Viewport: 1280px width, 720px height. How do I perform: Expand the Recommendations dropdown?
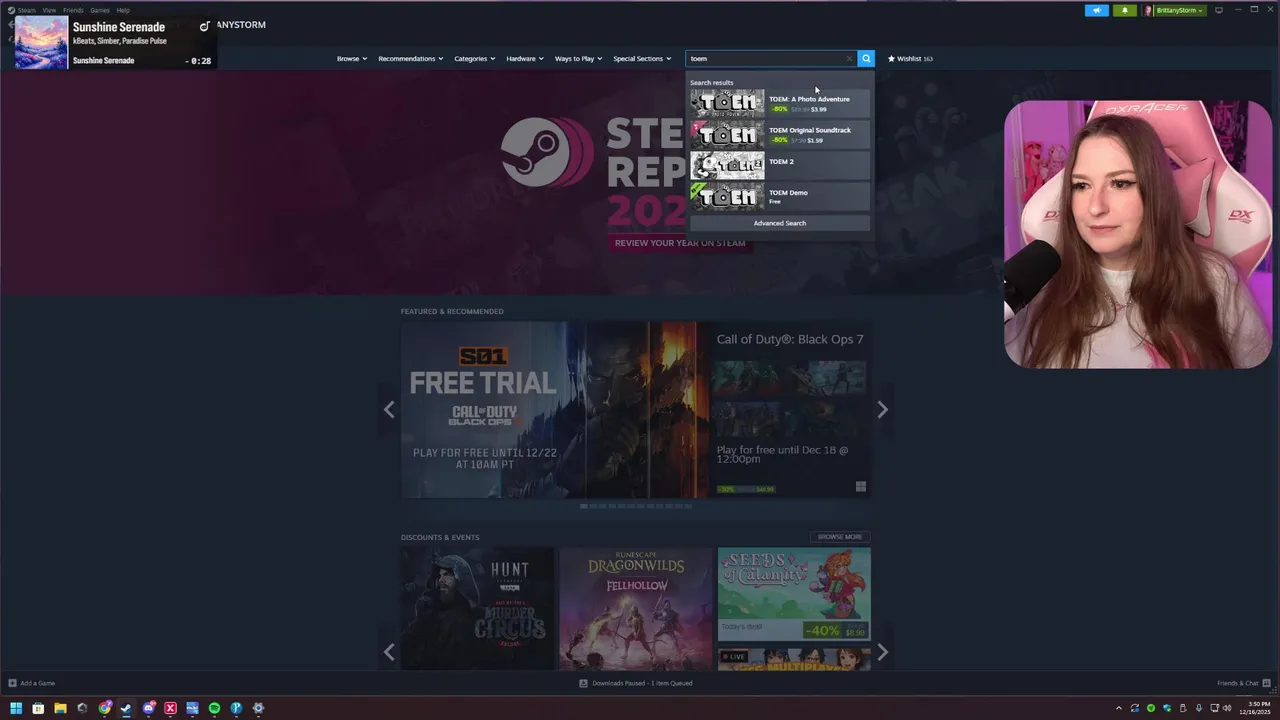tap(411, 58)
